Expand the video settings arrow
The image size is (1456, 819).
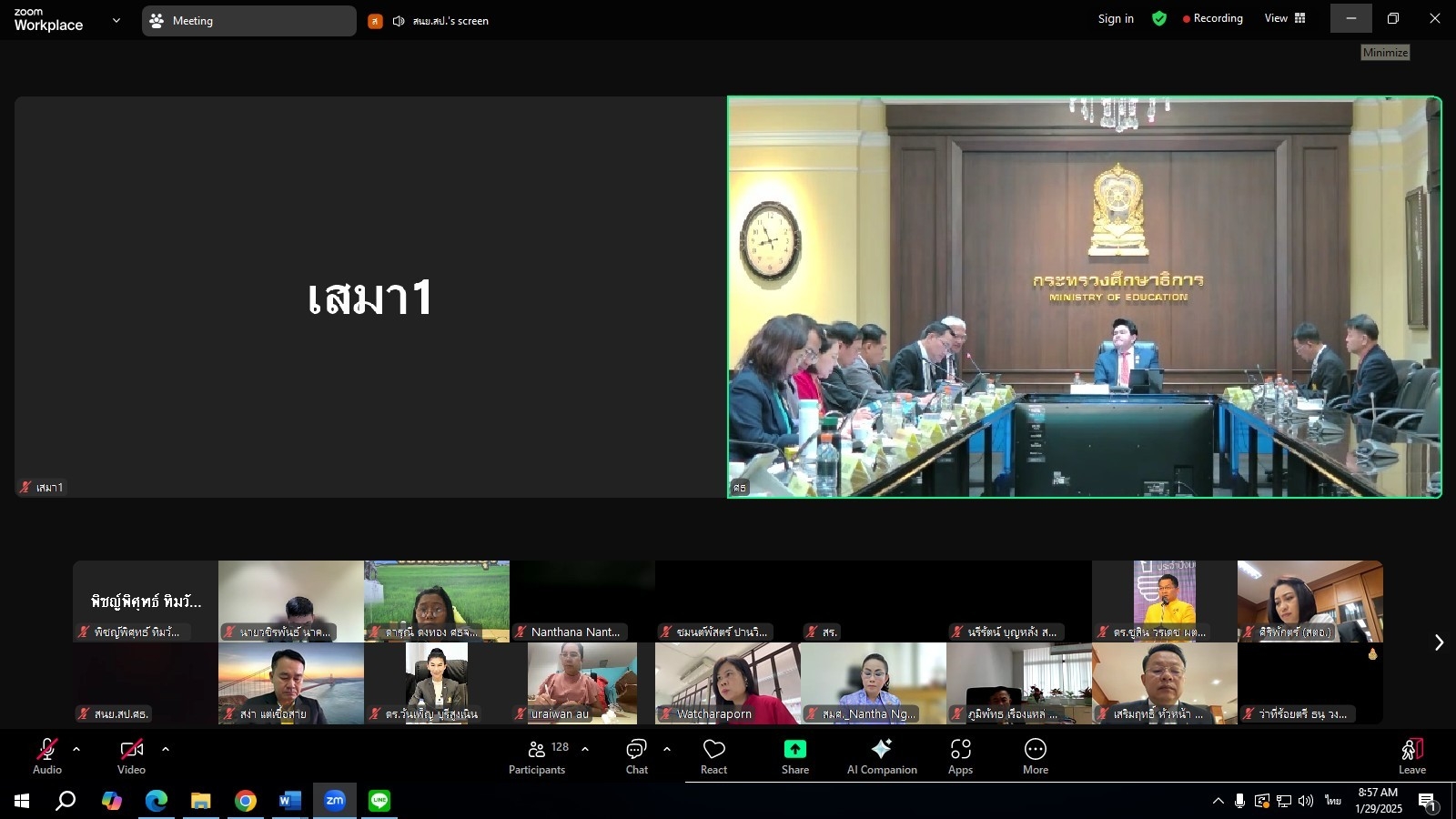pos(165,749)
